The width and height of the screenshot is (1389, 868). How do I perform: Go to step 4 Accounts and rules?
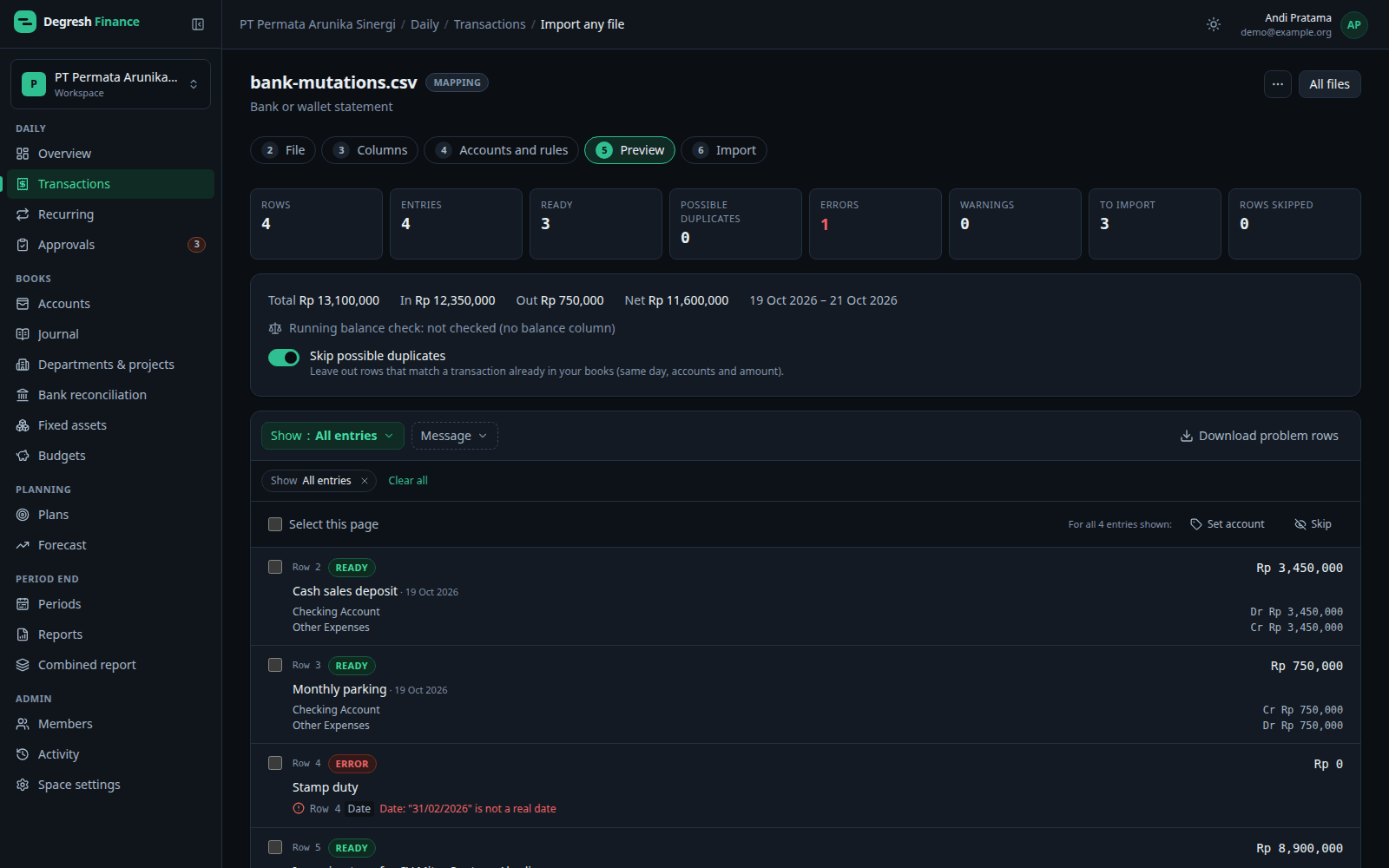click(501, 150)
